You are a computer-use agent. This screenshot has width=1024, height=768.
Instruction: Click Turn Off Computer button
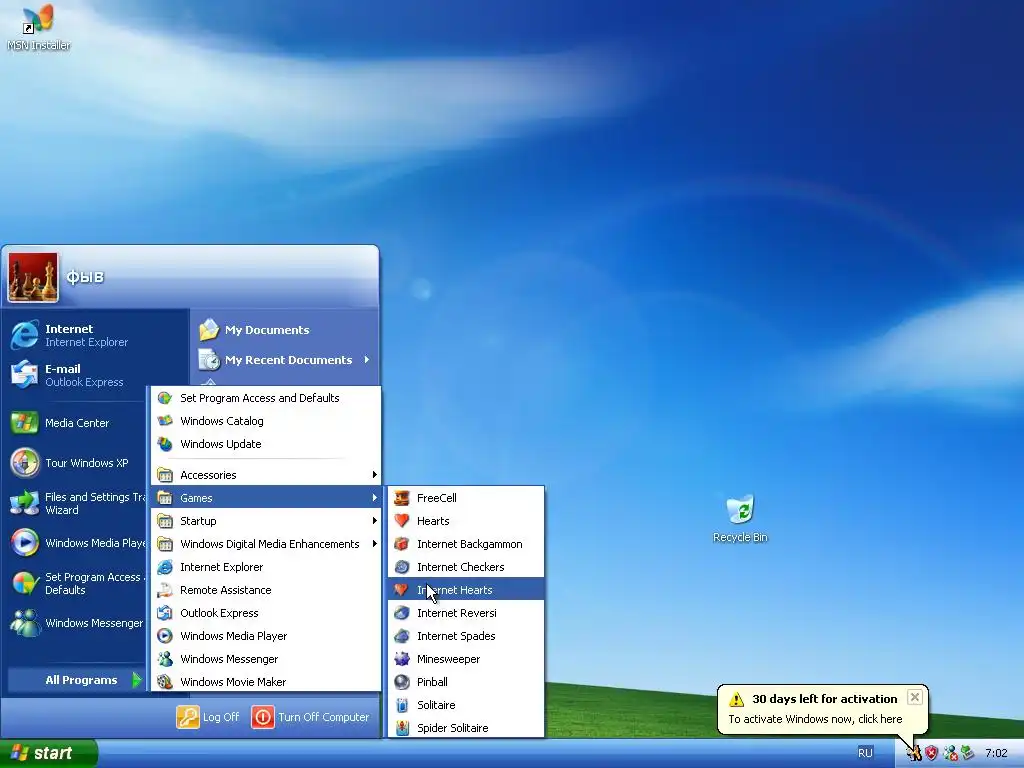tap(310, 717)
